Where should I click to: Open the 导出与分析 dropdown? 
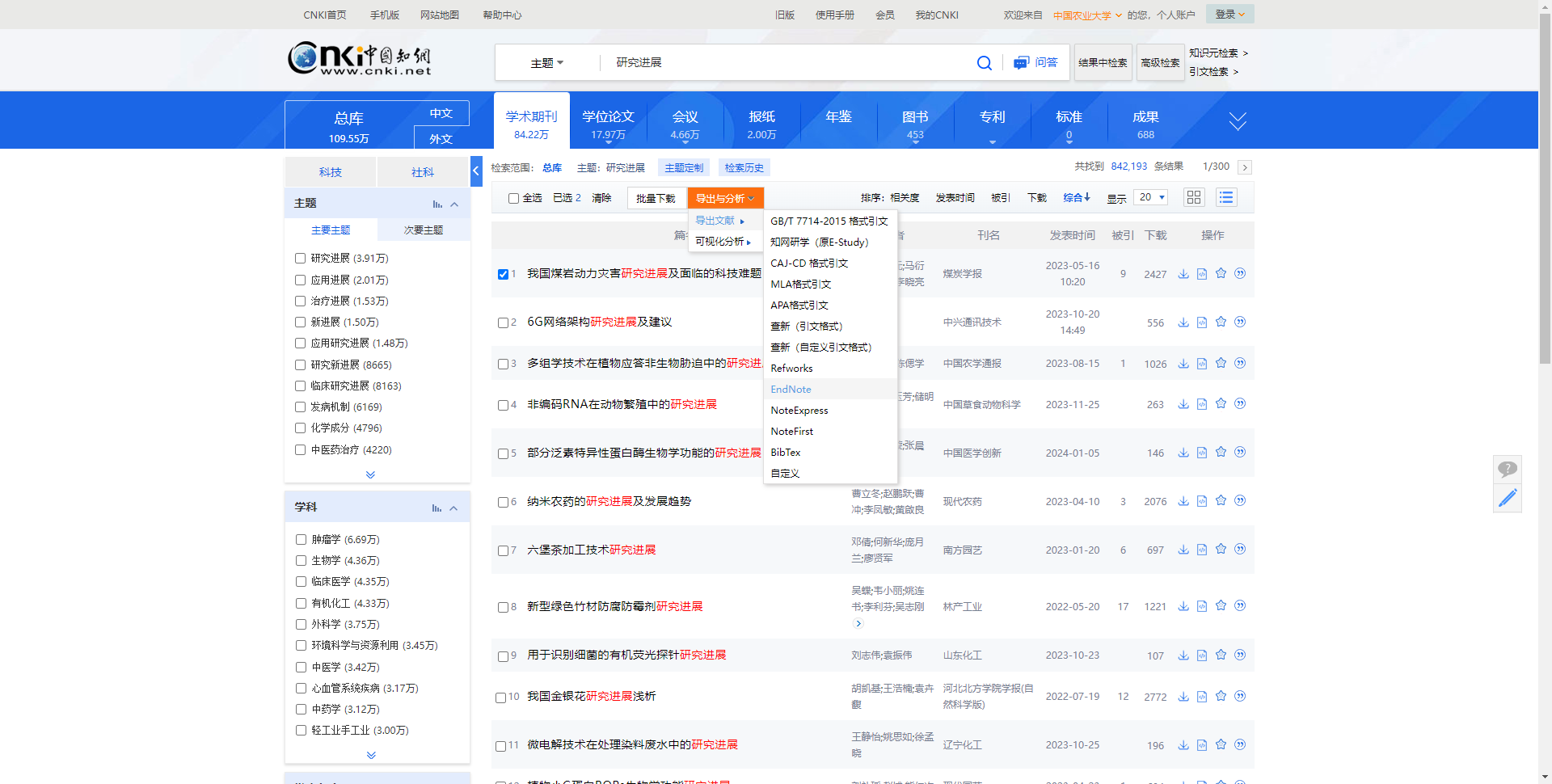click(725, 198)
